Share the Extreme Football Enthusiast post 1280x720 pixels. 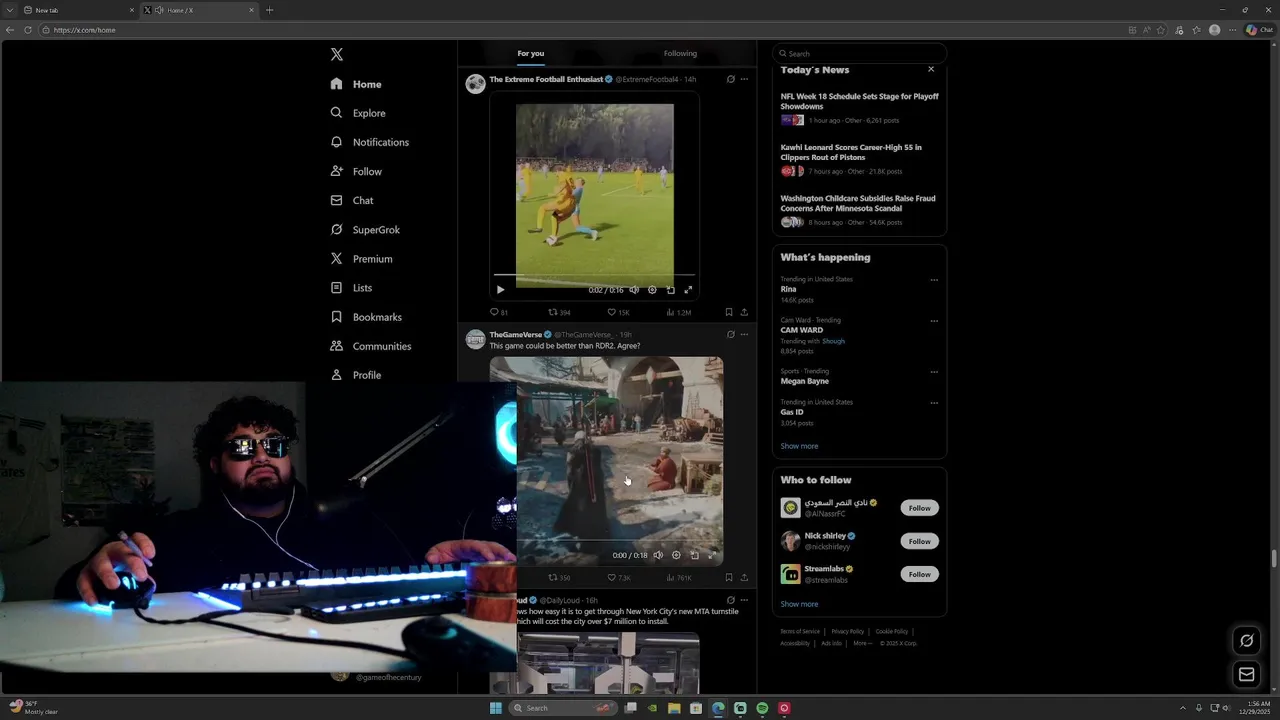(744, 312)
